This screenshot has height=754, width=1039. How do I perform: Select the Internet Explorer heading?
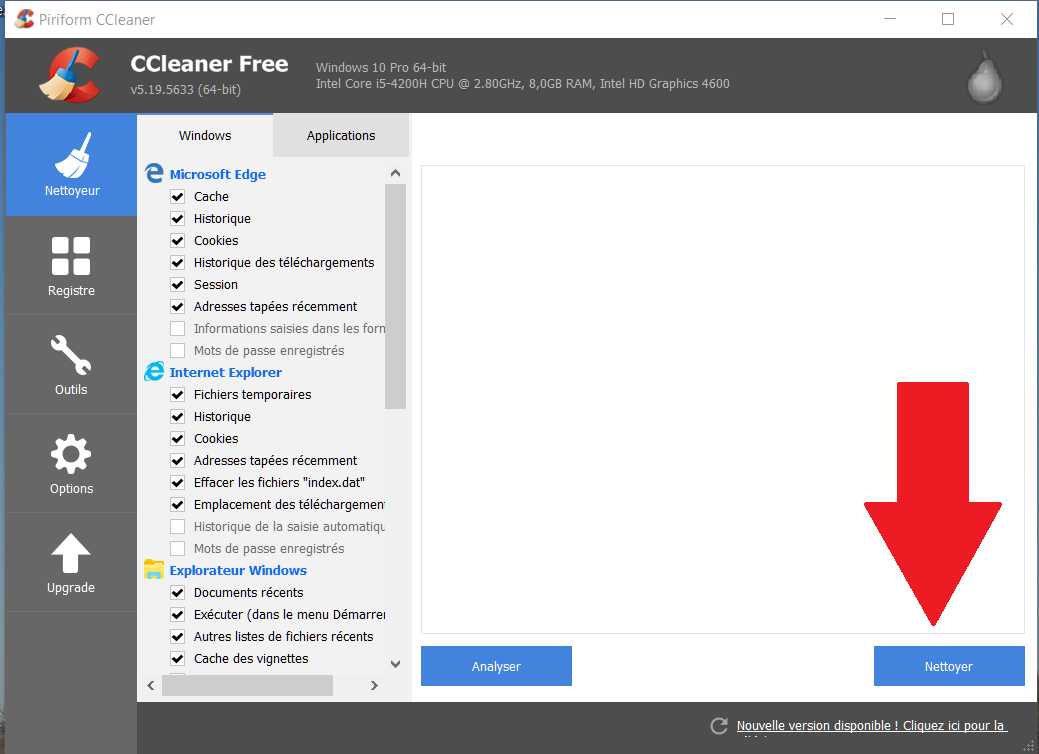(x=225, y=372)
